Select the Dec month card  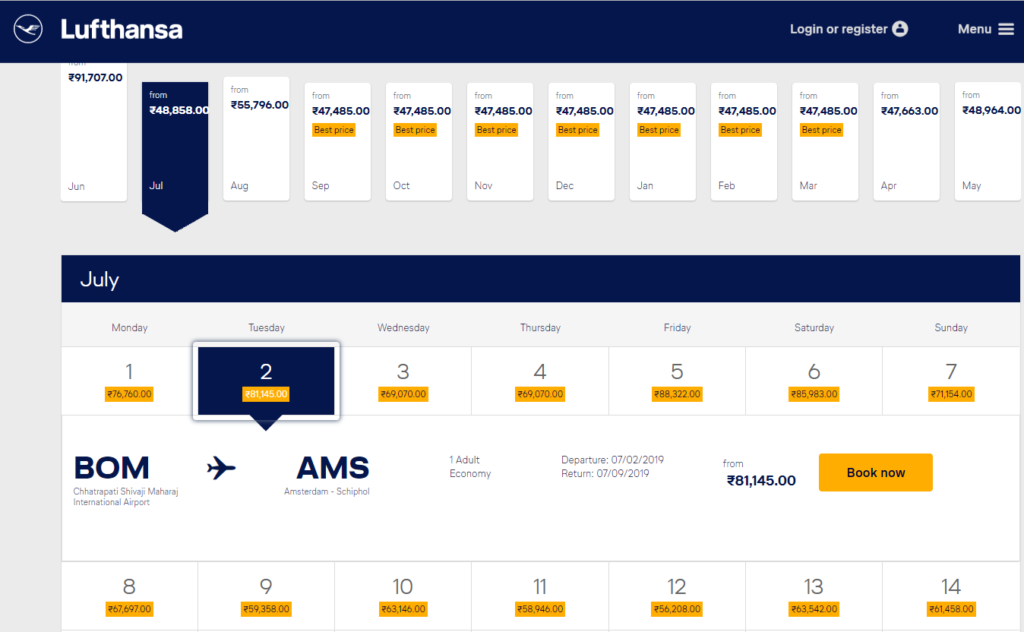pyautogui.click(x=581, y=142)
